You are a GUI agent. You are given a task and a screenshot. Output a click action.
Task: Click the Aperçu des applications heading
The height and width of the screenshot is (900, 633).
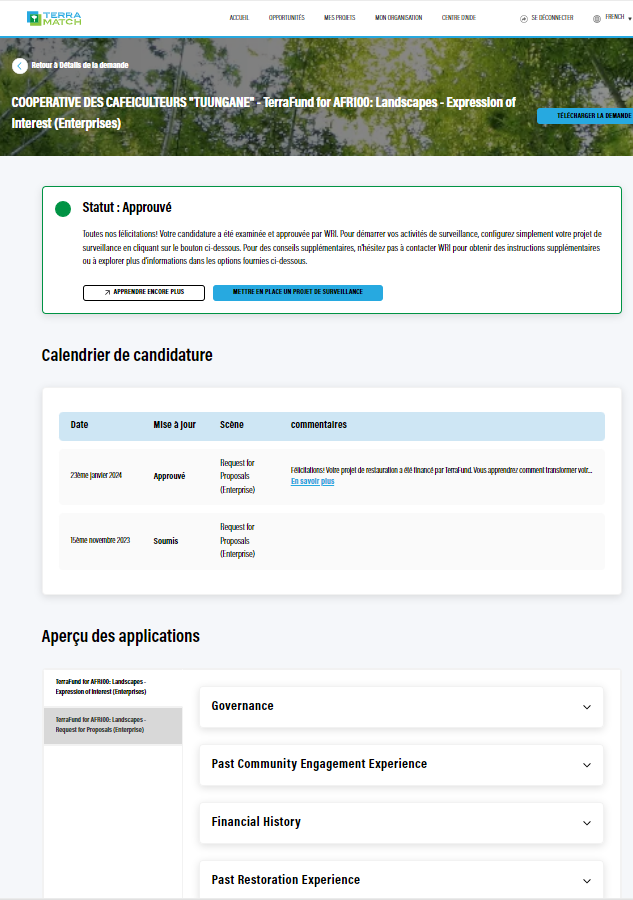tap(121, 637)
